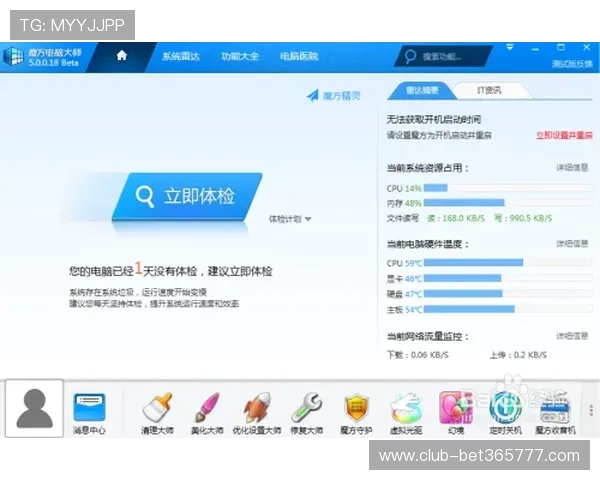Viewport: 600px width, 480px height.
Task: Launch 清理大师 cleaning tool
Action: point(157,414)
